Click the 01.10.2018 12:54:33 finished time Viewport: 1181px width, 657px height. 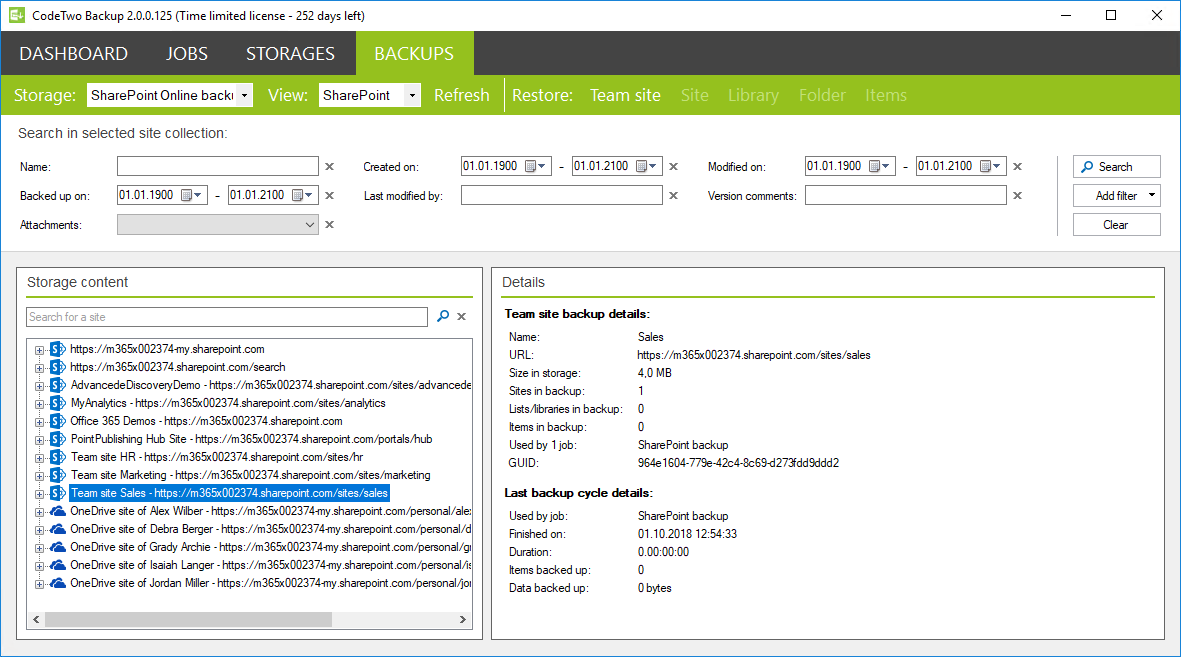tap(688, 534)
